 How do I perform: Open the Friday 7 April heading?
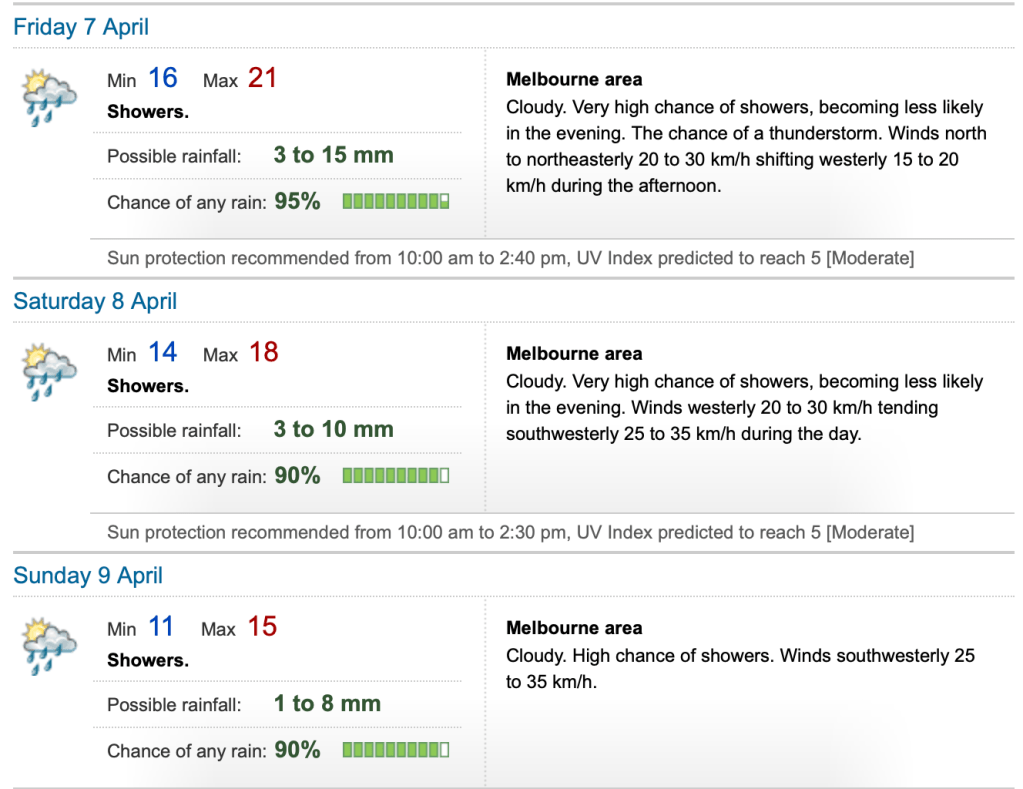[x=81, y=27]
